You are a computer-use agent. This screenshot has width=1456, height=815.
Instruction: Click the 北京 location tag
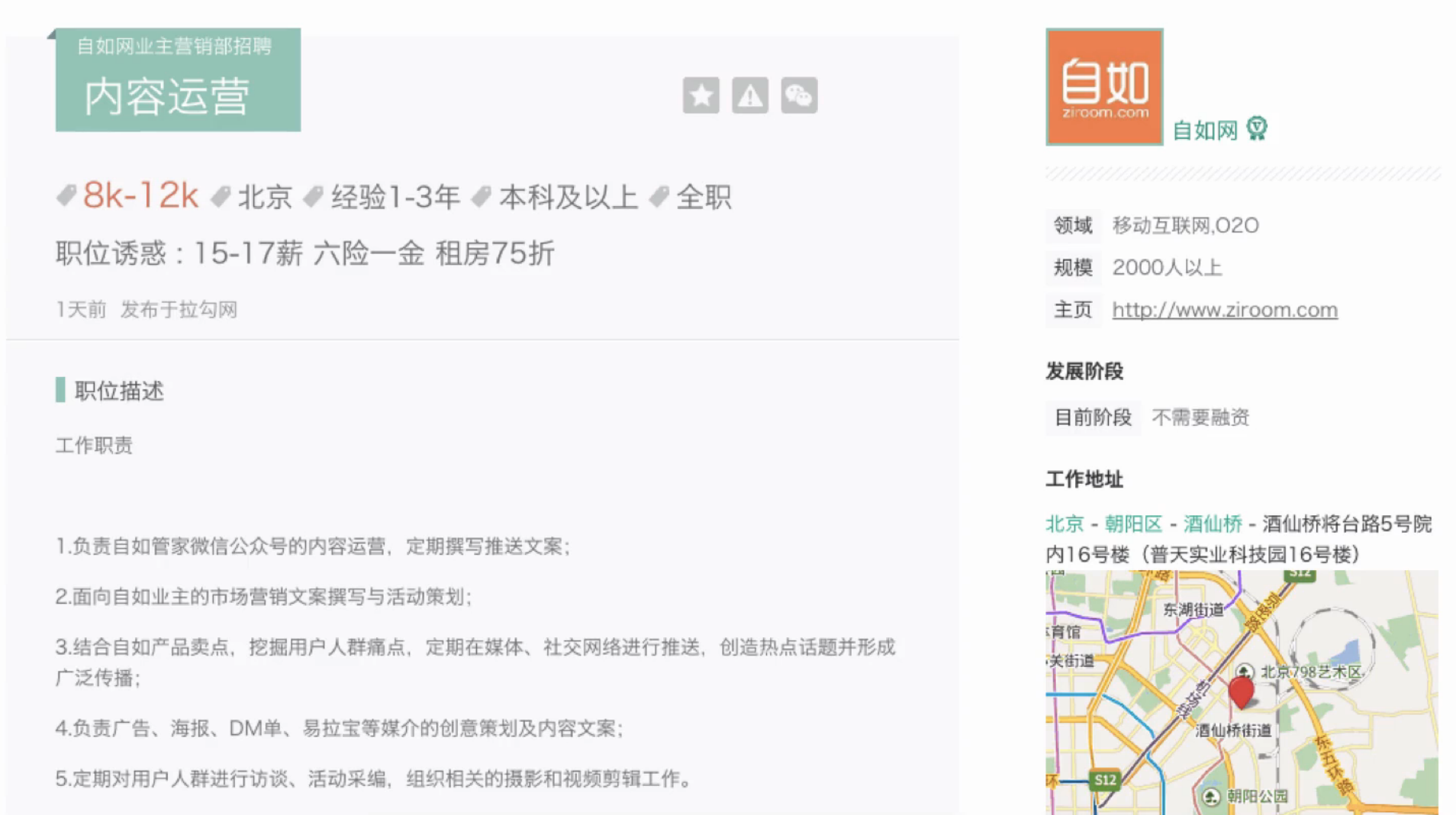pos(265,197)
